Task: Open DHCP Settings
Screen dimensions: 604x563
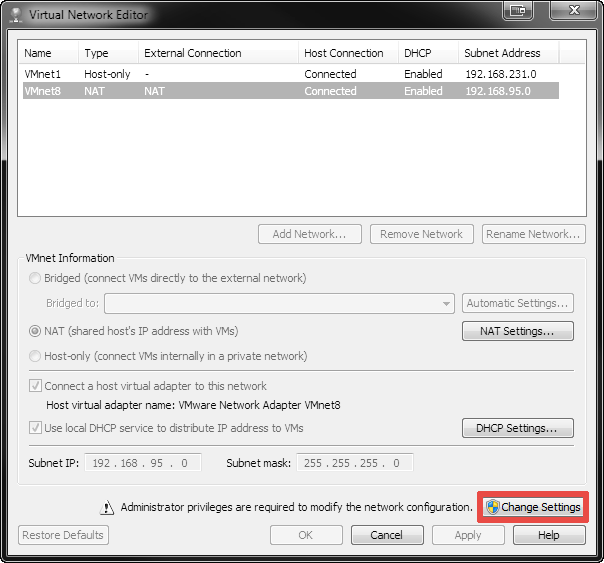Action: pos(518,428)
